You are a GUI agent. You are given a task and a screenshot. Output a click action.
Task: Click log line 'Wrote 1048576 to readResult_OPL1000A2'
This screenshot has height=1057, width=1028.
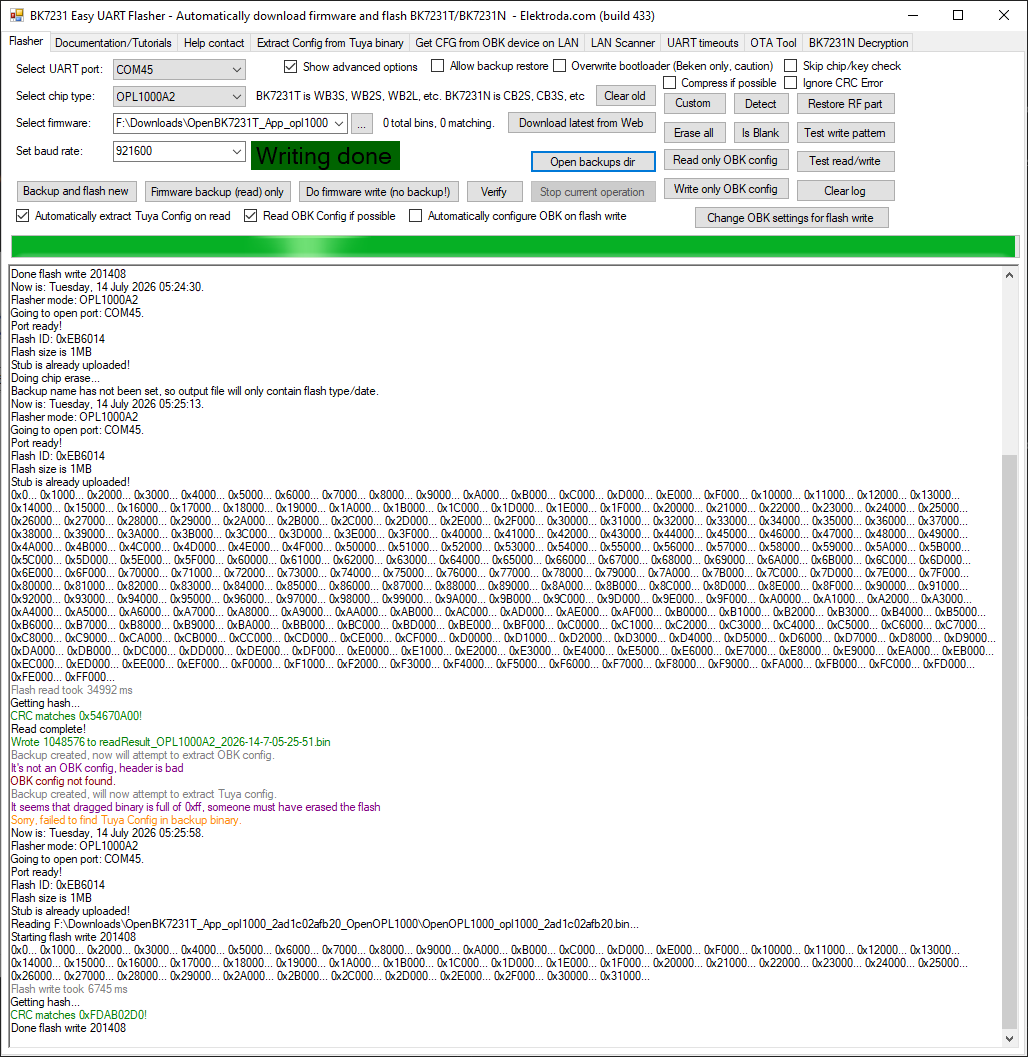[171, 742]
